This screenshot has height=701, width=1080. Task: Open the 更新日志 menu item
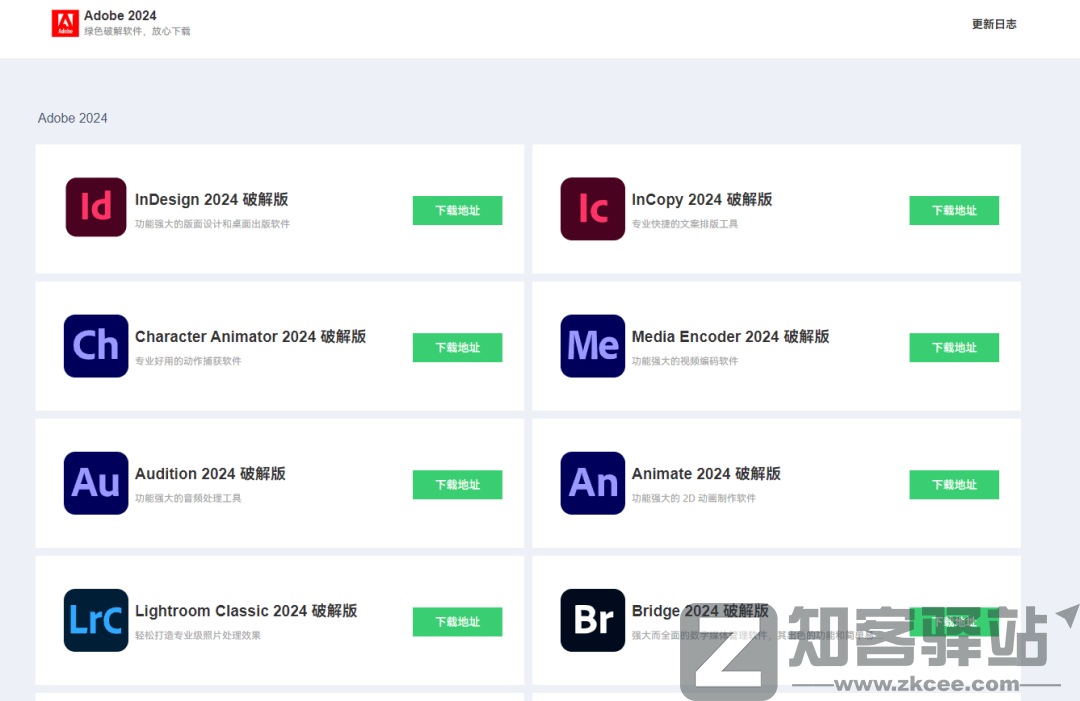coord(993,24)
